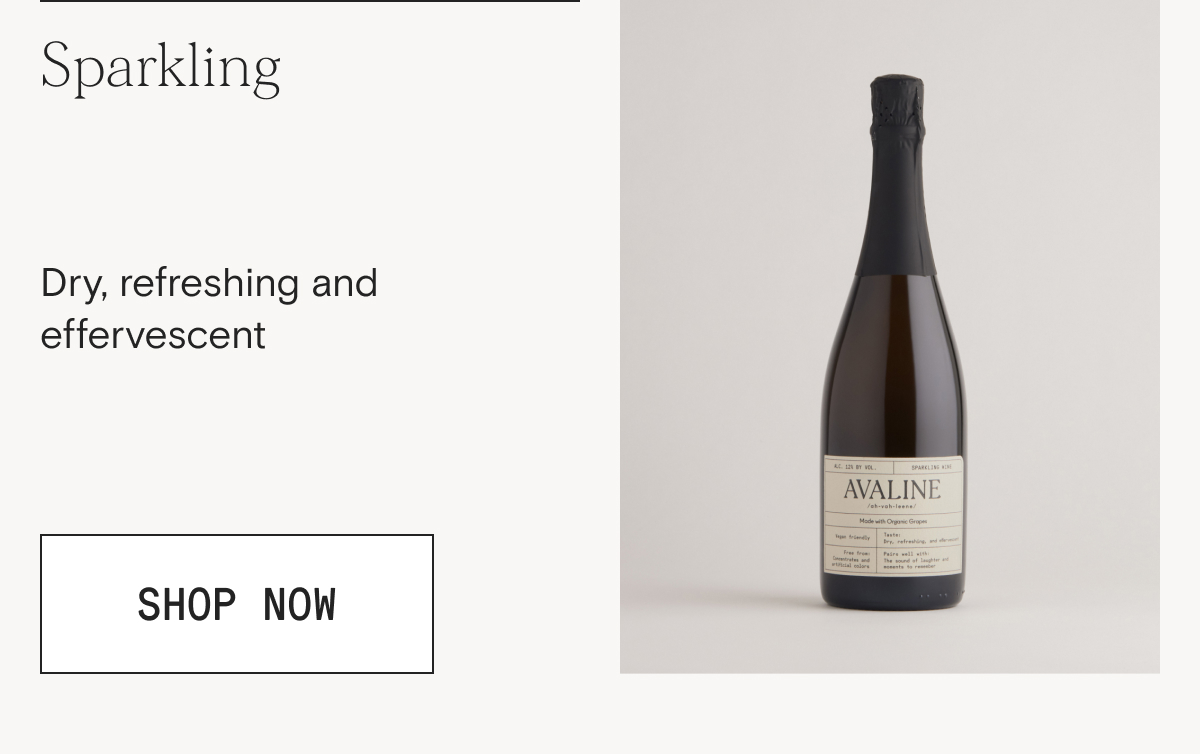Click the AVALINE brand name on the label

[x=892, y=489]
